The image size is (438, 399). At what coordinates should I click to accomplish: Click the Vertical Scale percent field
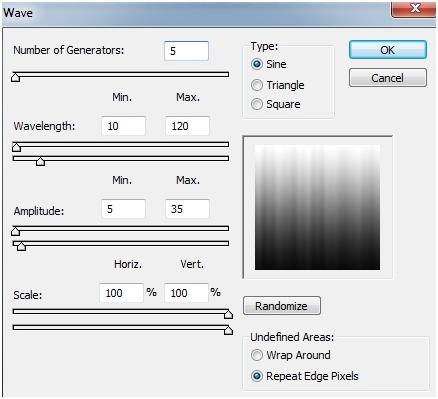coord(186,293)
